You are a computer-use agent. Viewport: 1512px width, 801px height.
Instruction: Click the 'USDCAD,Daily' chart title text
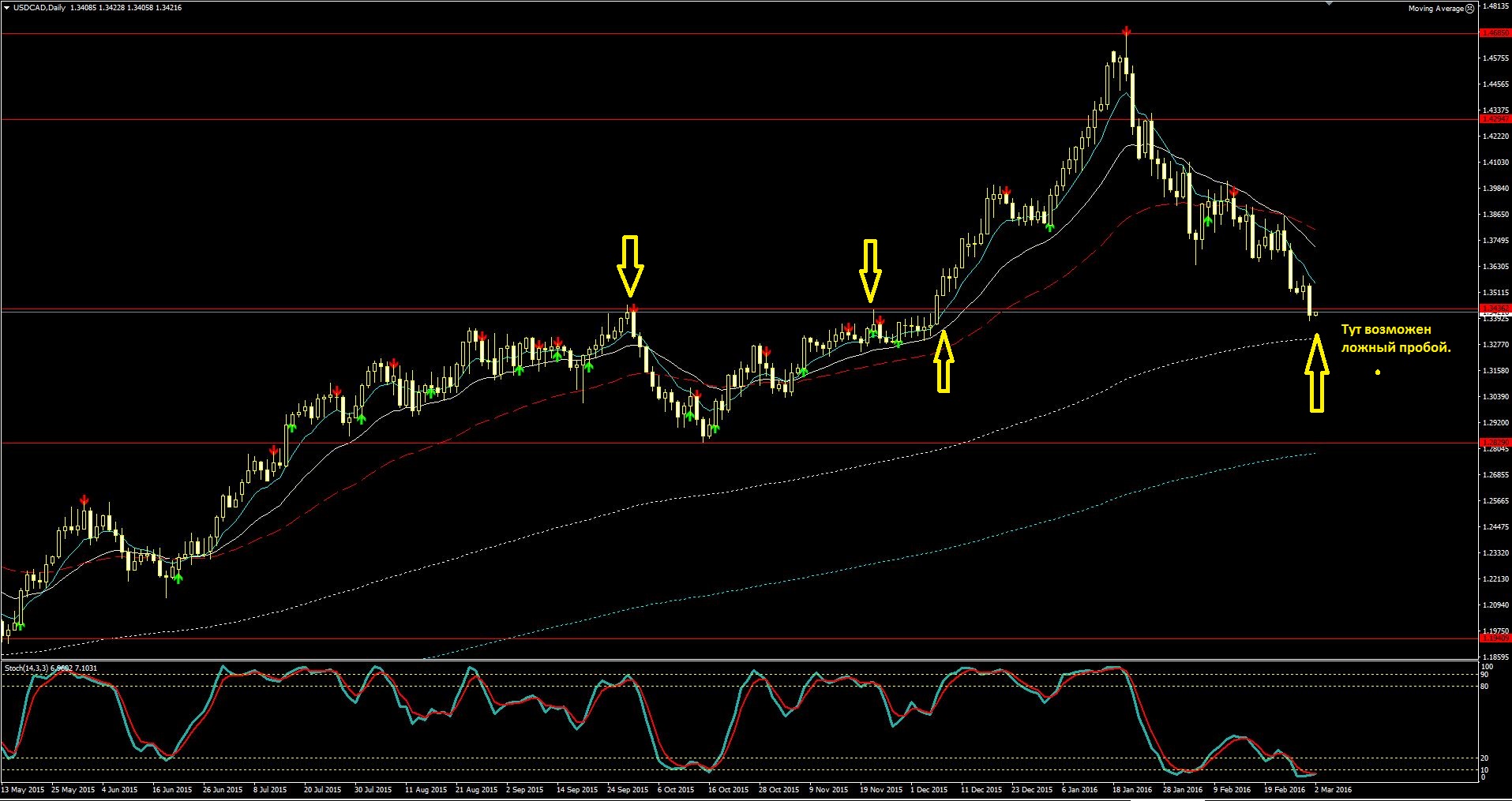click(39, 8)
